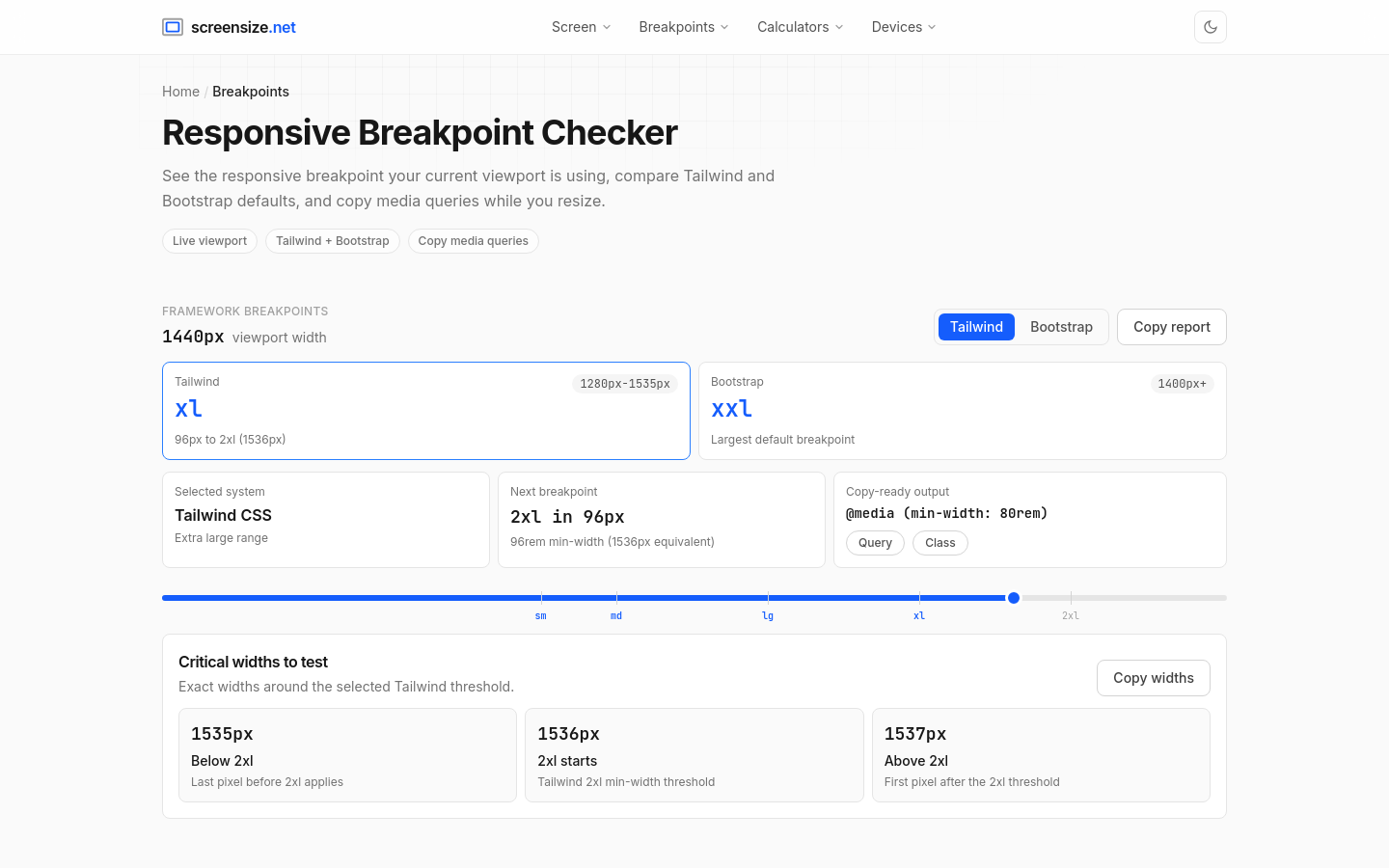The width and height of the screenshot is (1389, 868).
Task: Click the viewport width slider handle
Action: tap(1014, 598)
